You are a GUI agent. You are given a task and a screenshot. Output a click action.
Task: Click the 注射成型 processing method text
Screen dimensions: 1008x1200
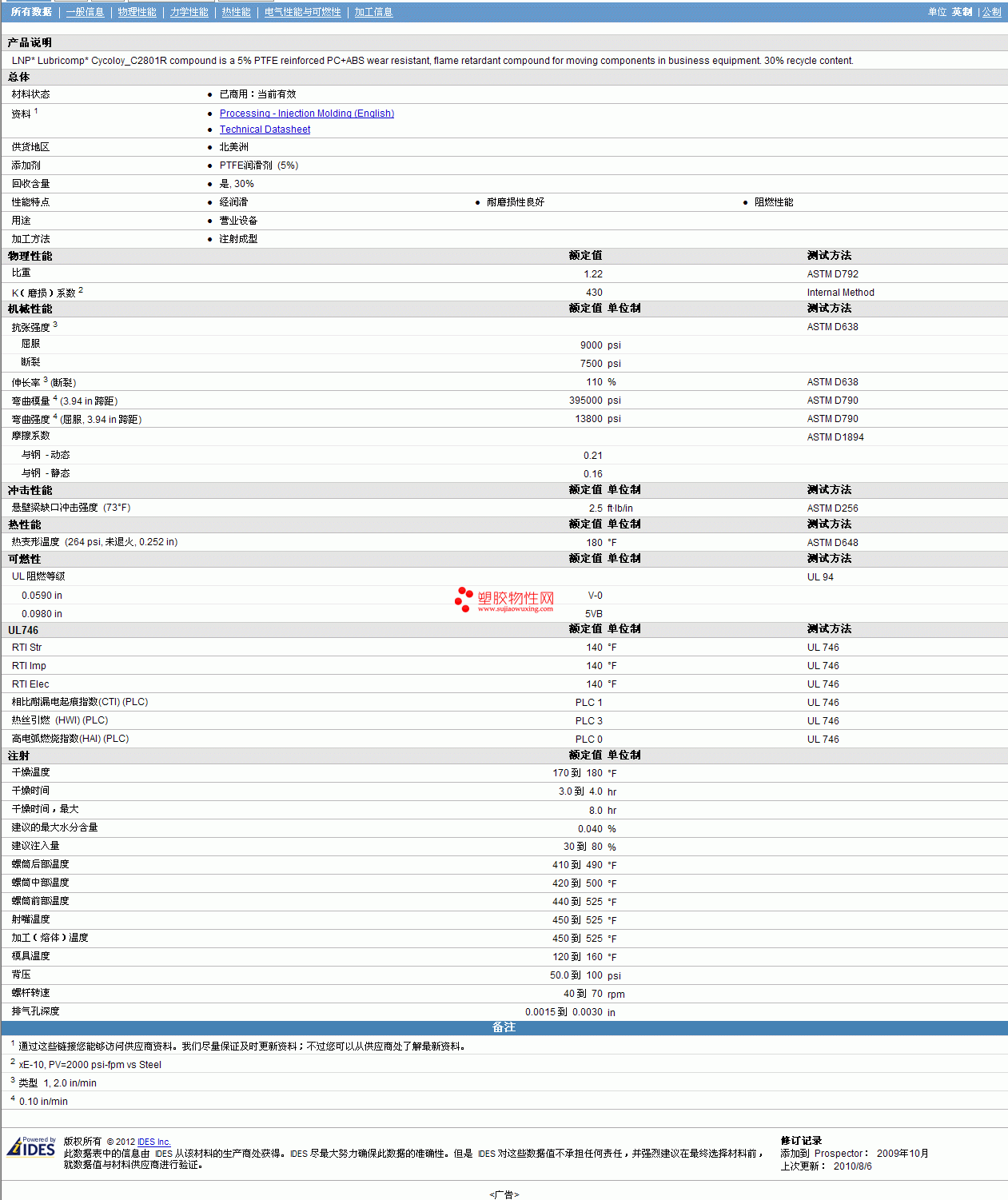point(239,239)
